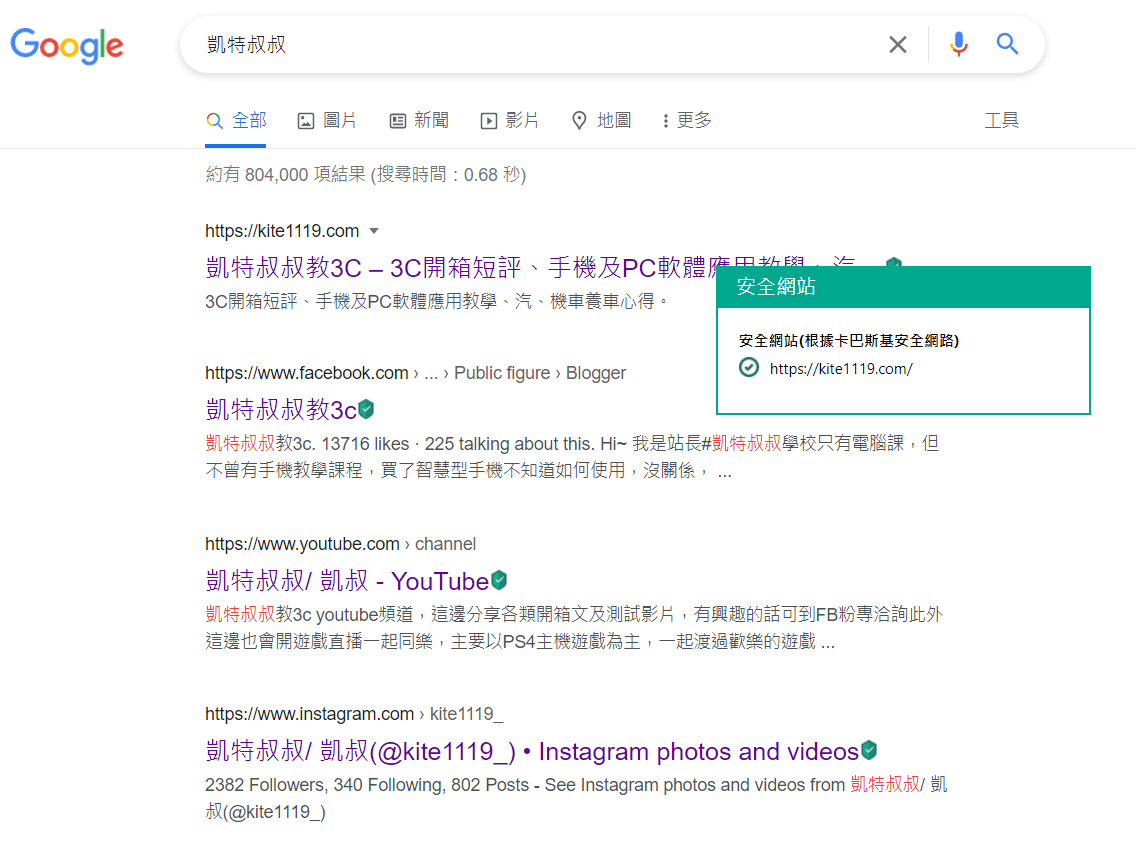Start voice search with microphone icon
Viewport: 1136px width, 855px height.
pos(958,44)
